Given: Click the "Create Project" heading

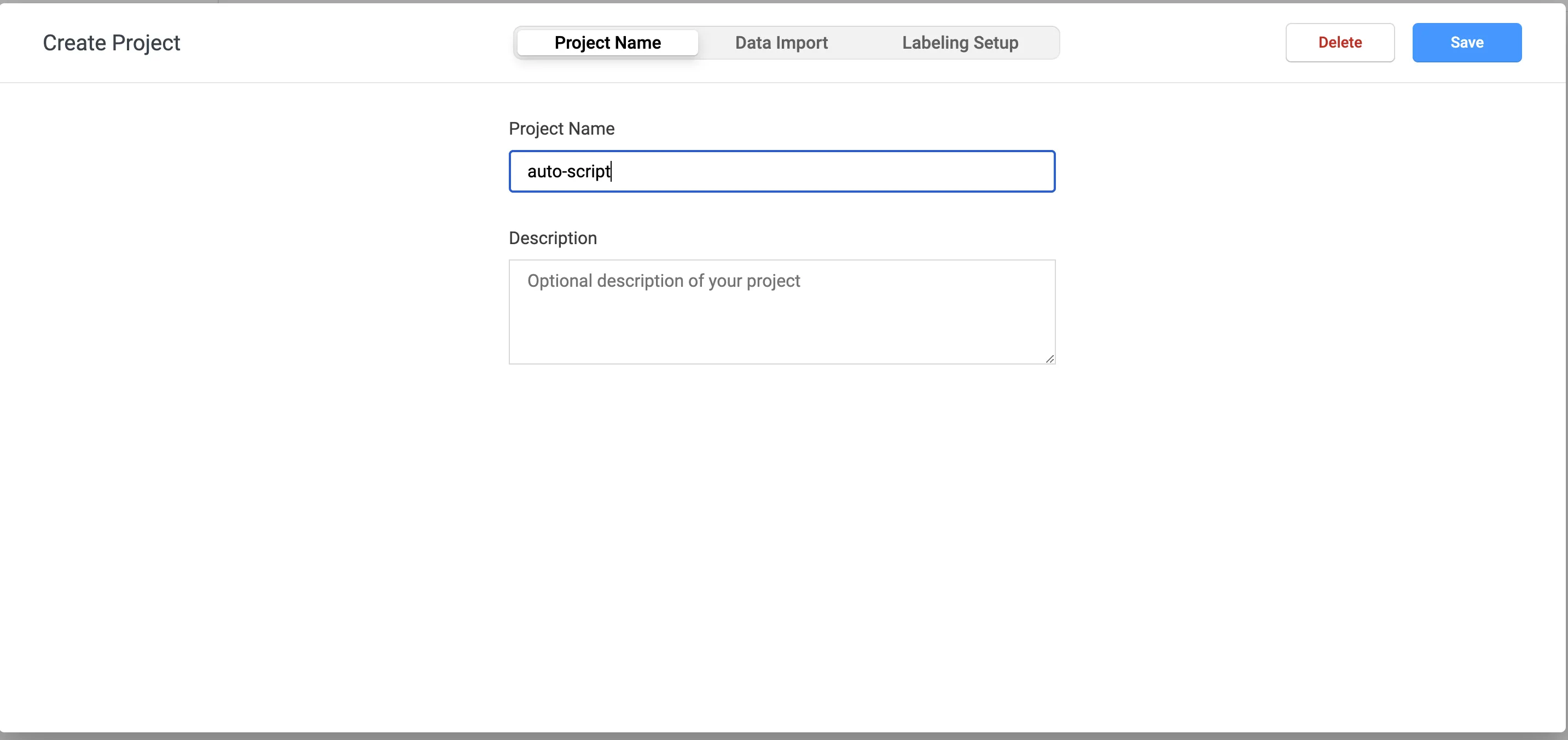Looking at the screenshot, I should [x=112, y=43].
